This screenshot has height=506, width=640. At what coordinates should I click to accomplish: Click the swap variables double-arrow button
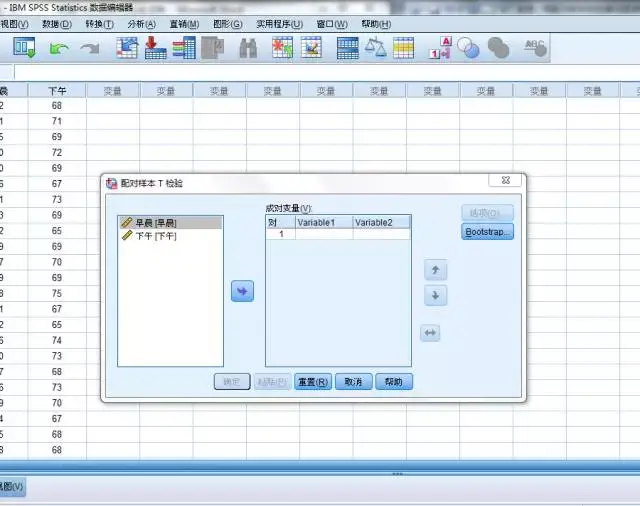point(431,333)
